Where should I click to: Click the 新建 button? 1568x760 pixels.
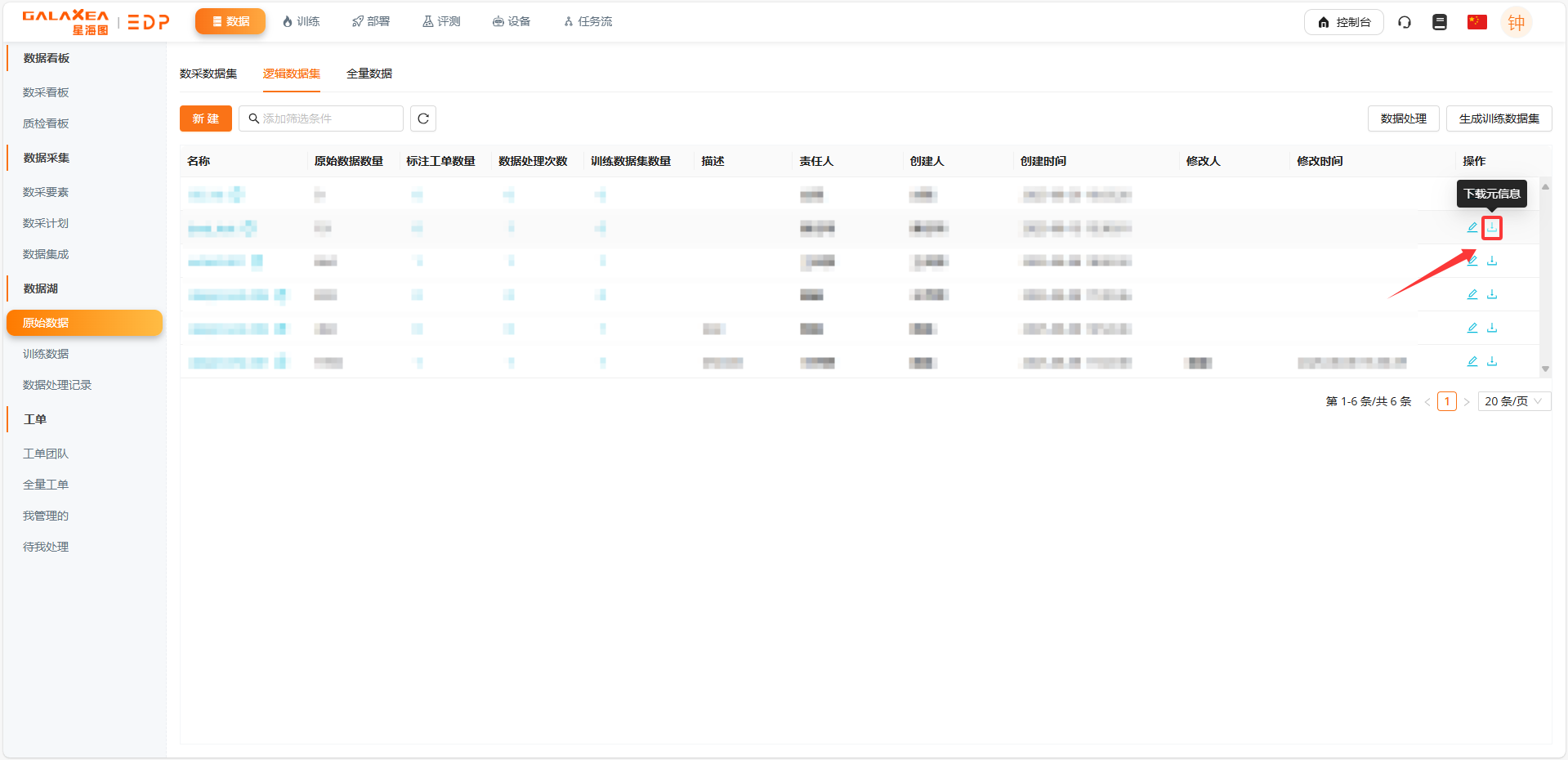pyautogui.click(x=205, y=118)
